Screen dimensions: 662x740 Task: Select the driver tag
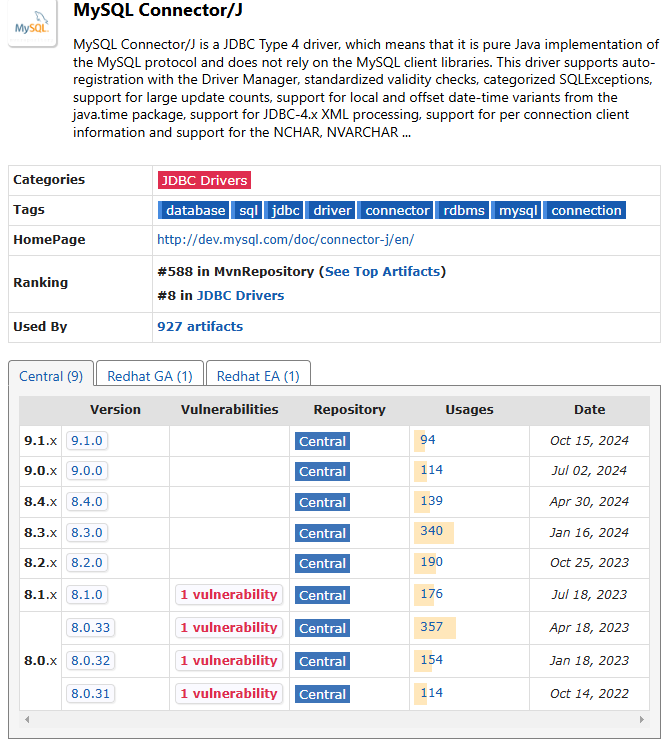[330, 210]
